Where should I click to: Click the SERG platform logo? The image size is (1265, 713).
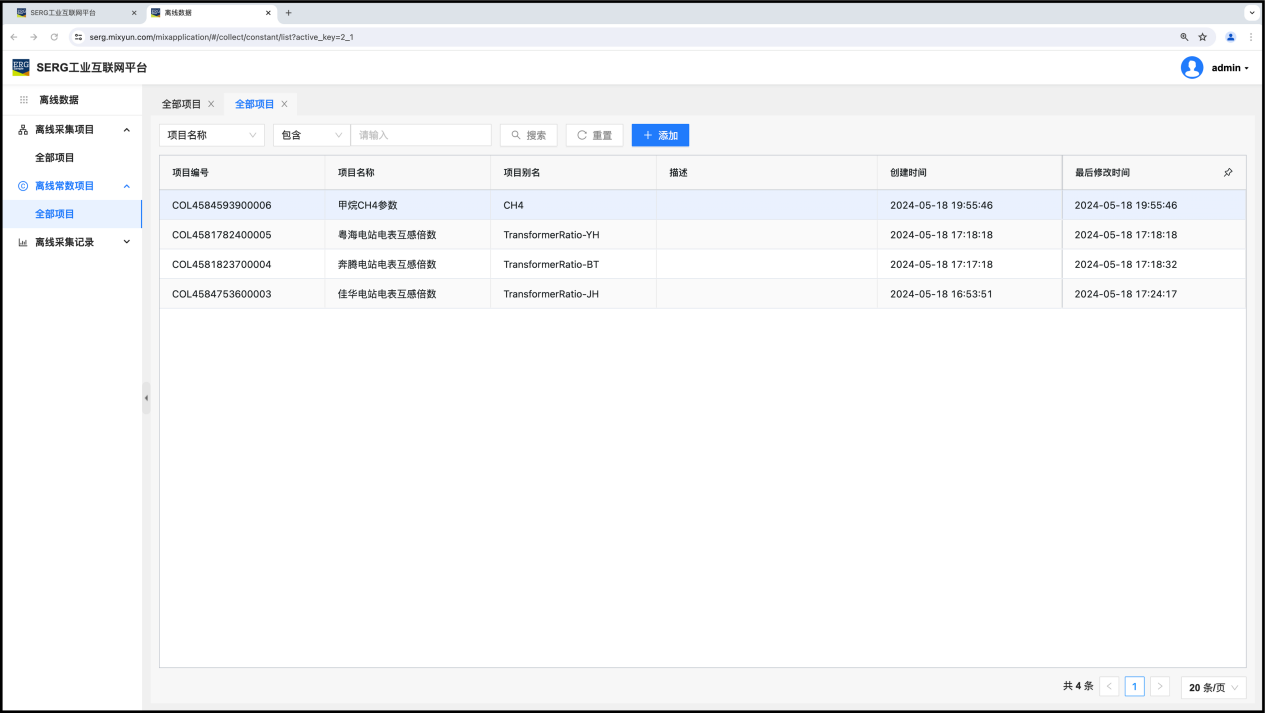pyautogui.click(x=21, y=67)
